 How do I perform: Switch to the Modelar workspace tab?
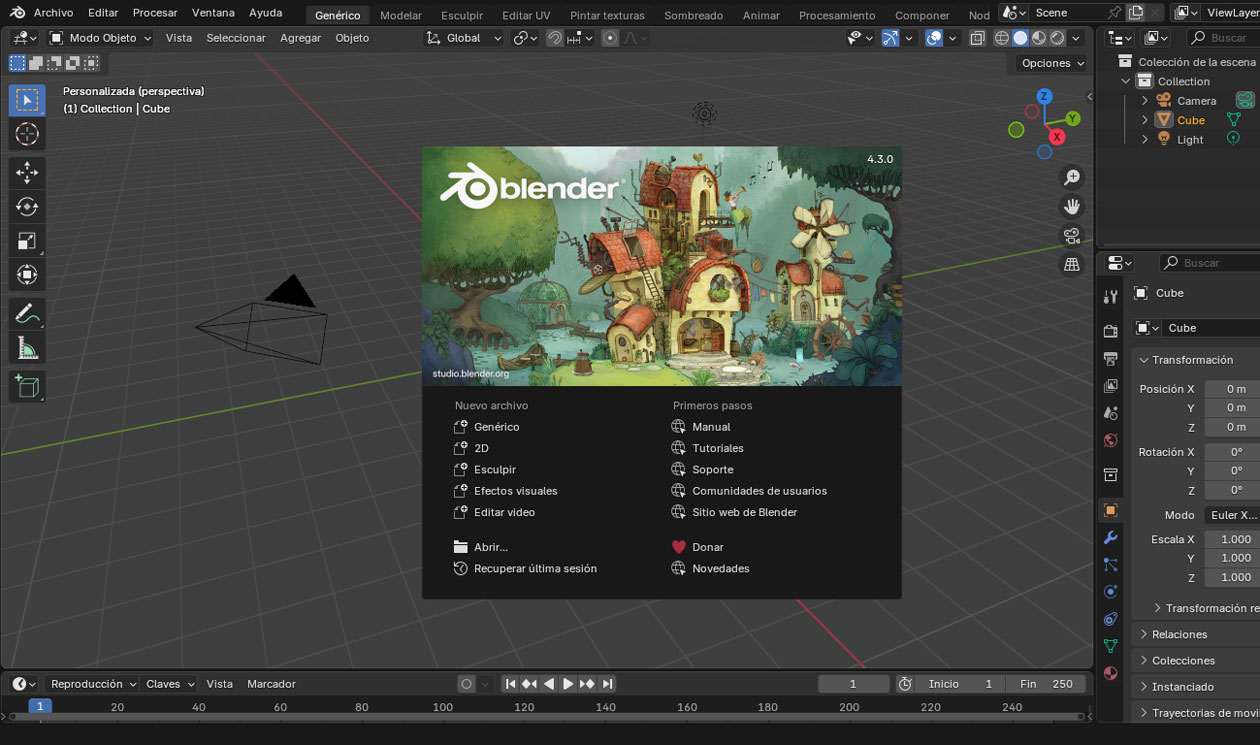pos(401,15)
